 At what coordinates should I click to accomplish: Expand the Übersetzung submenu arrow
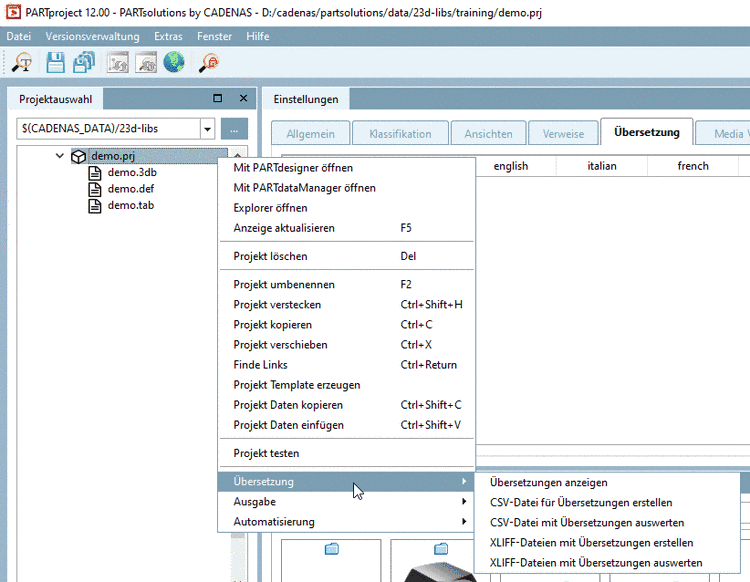point(463,481)
